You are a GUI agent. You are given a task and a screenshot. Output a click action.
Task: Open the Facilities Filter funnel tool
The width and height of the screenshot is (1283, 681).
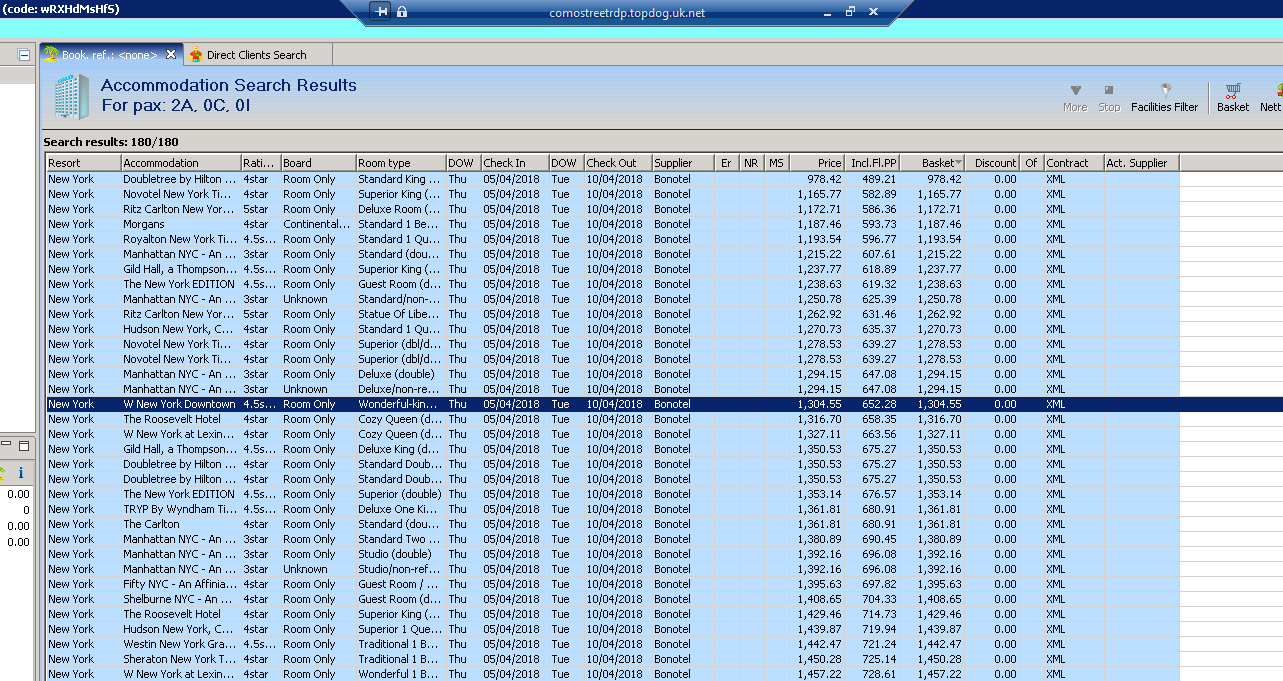pyautogui.click(x=1164, y=97)
